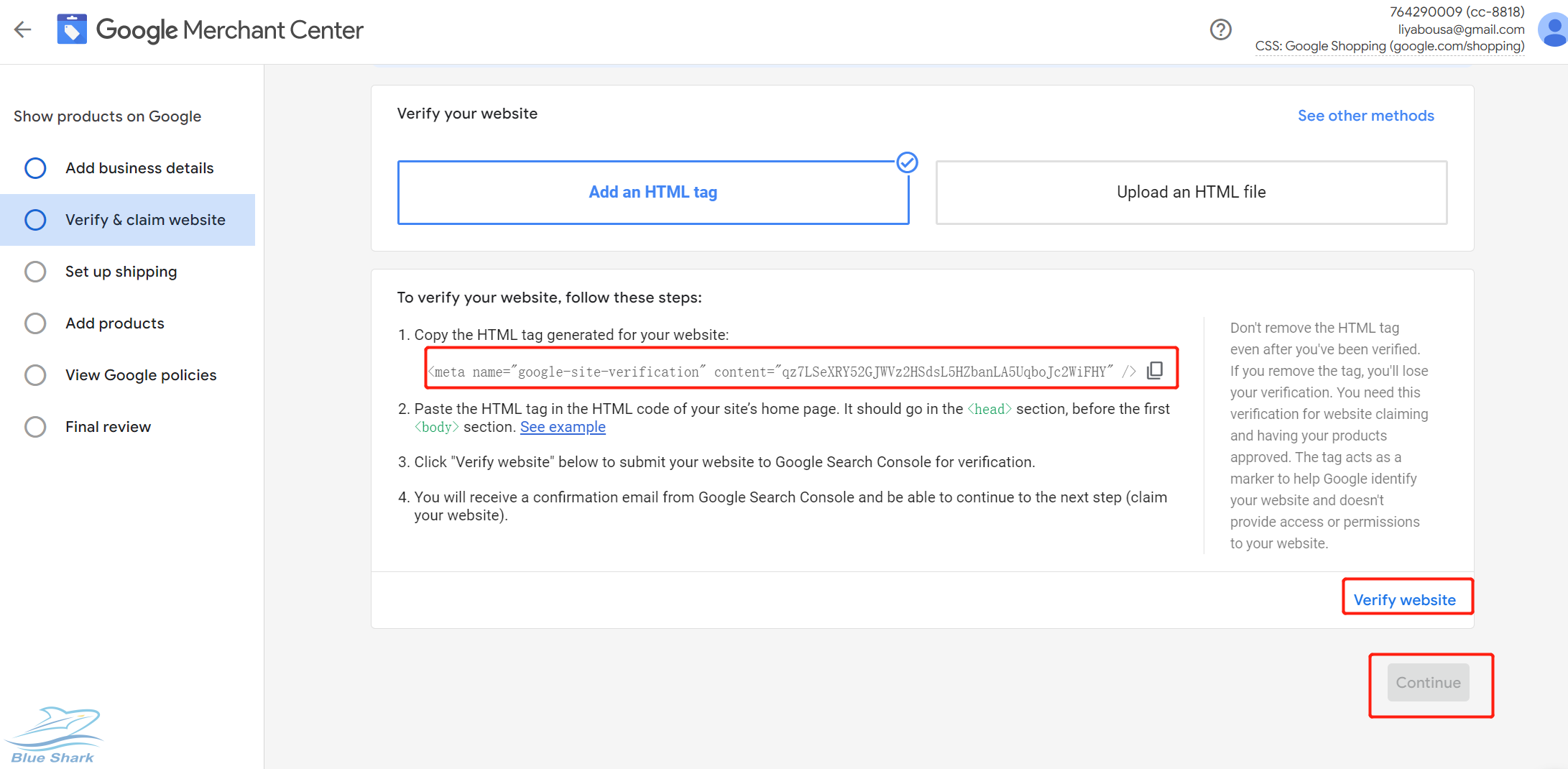
Task: Click the Google Merchant Center logo icon
Action: click(x=72, y=29)
